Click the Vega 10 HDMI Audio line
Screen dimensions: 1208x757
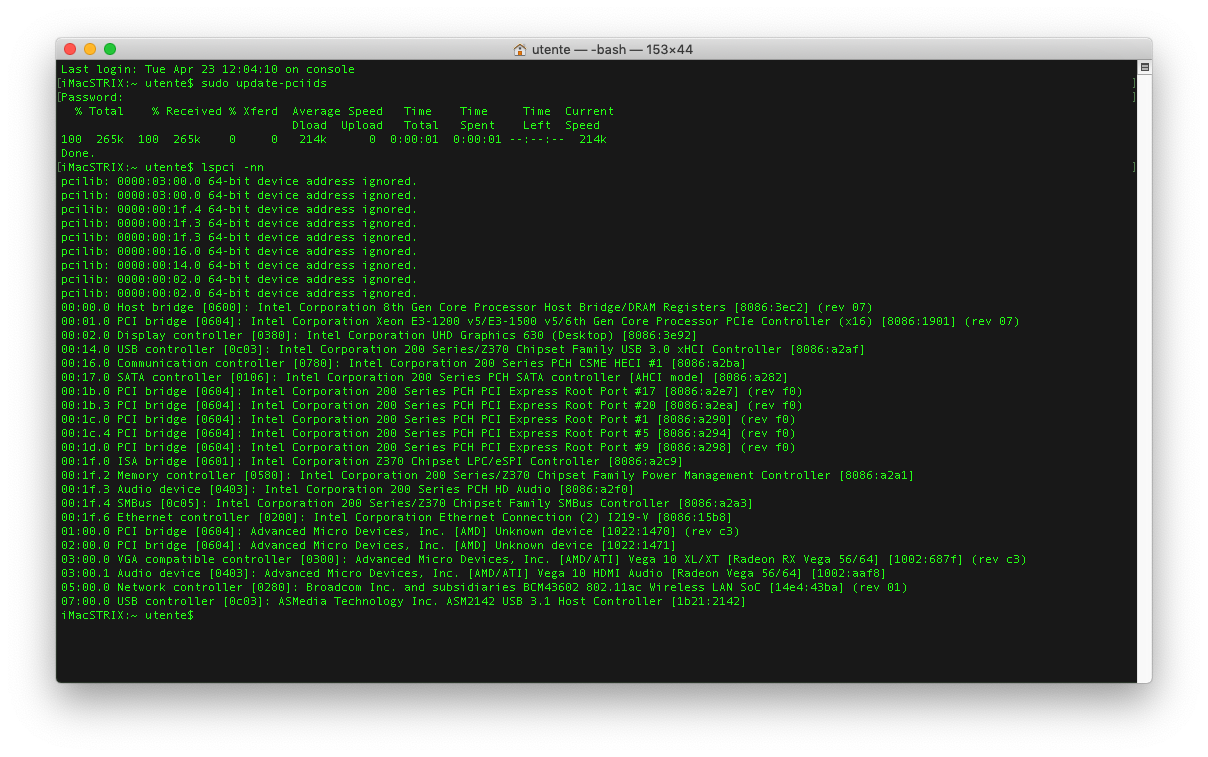[474, 573]
